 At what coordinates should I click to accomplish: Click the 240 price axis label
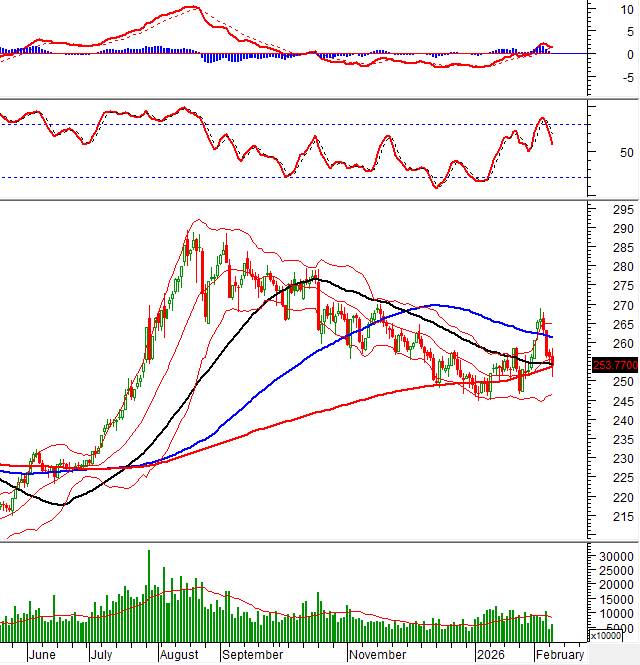pyautogui.click(x=623, y=420)
